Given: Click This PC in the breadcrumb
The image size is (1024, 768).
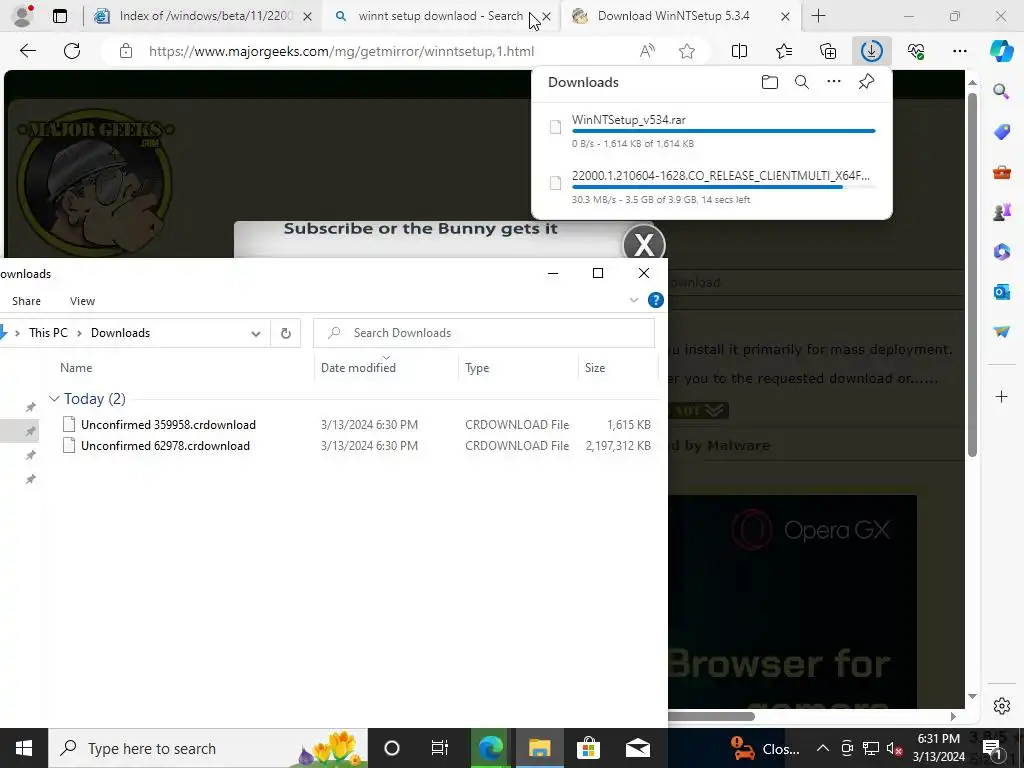Looking at the screenshot, I should pos(48,333).
